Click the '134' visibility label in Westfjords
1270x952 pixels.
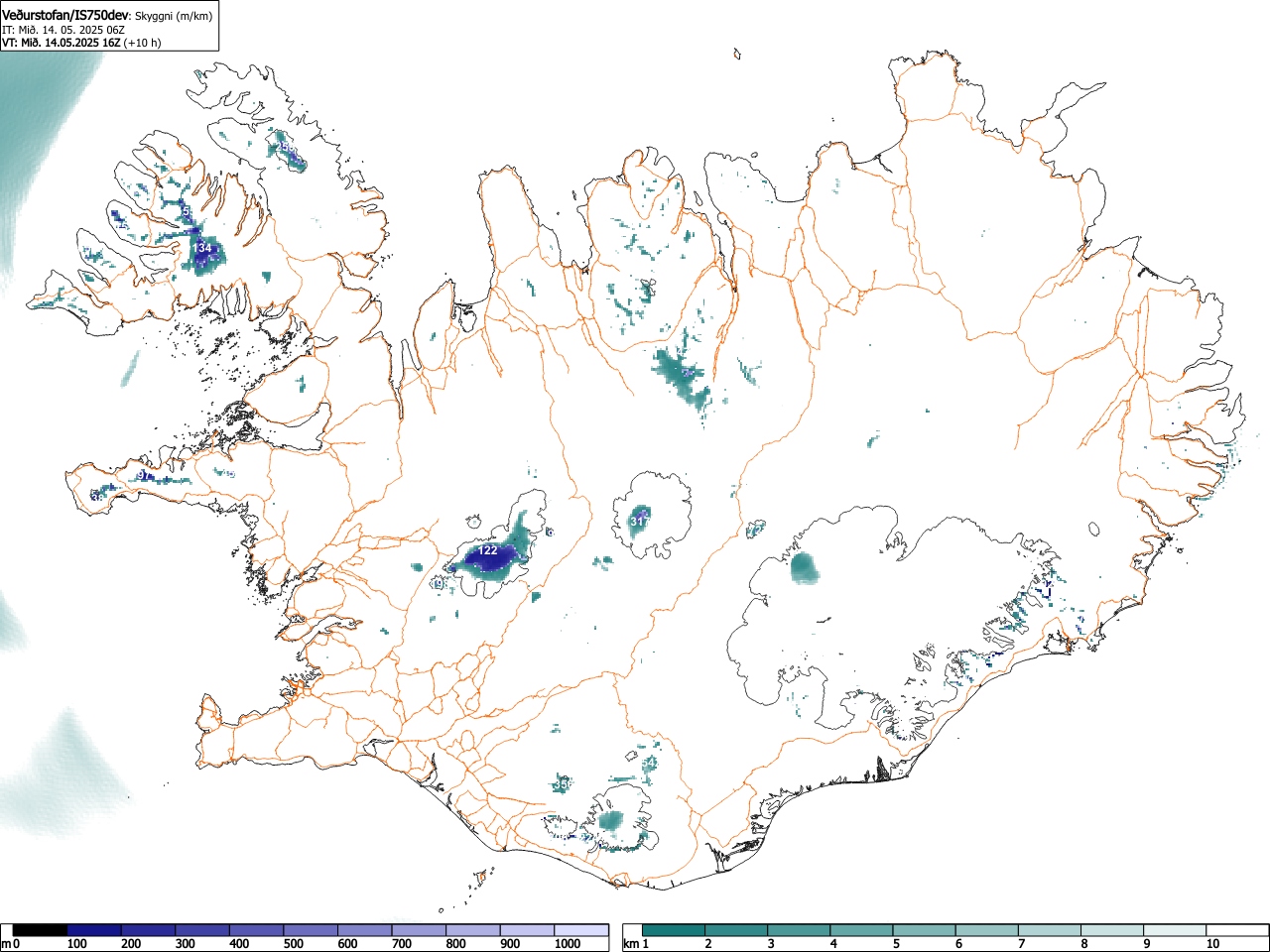[202, 248]
